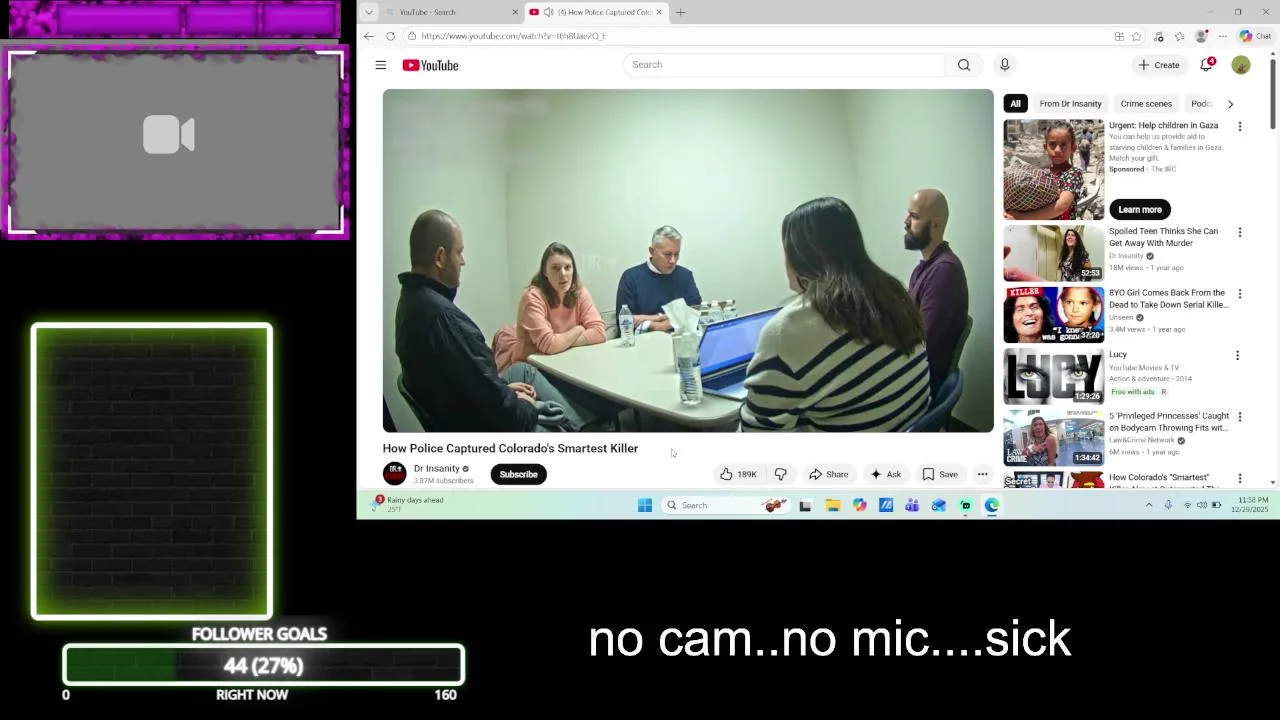Click Learn more on Gaza ad

click(1140, 210)
